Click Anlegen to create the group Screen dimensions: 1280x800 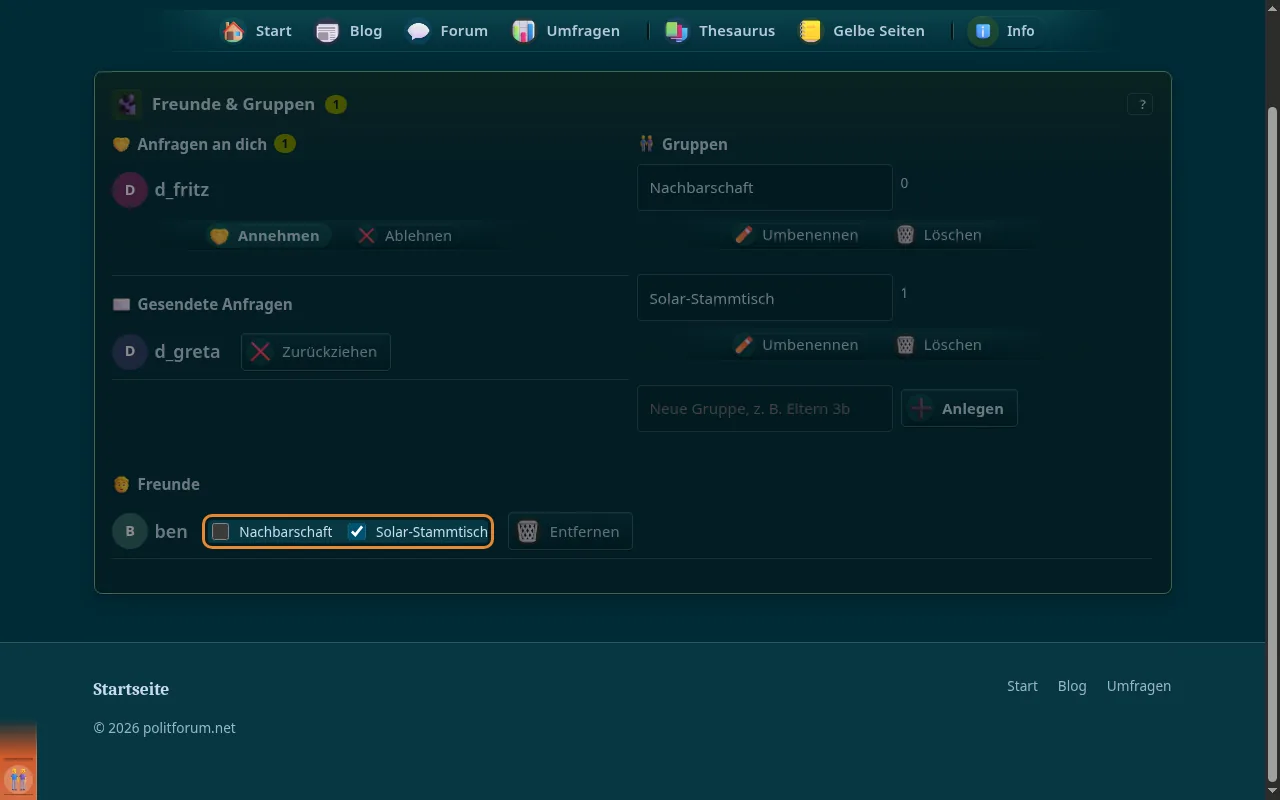959,408
